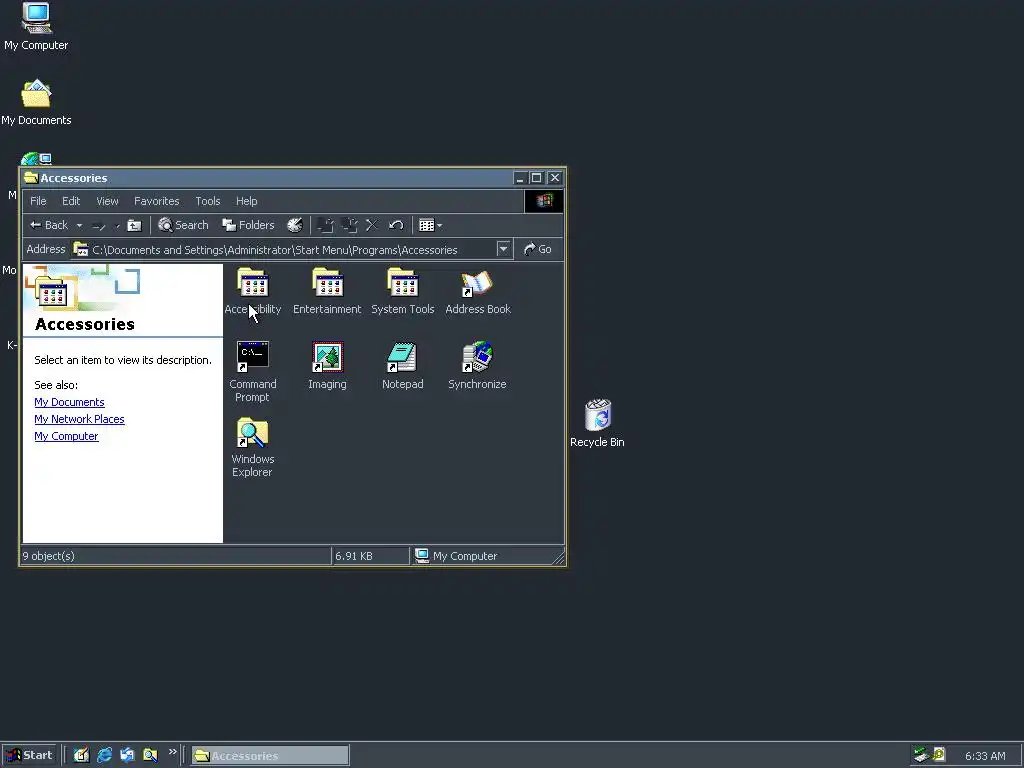Viewport: 1024px width, 768px height.
Task: Open the Help menu
Action: click(x=247, y=201)
